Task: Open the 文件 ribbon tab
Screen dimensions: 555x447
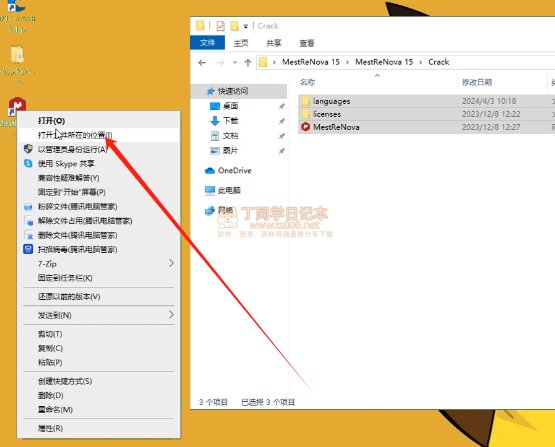Action: tap(207, 43)
